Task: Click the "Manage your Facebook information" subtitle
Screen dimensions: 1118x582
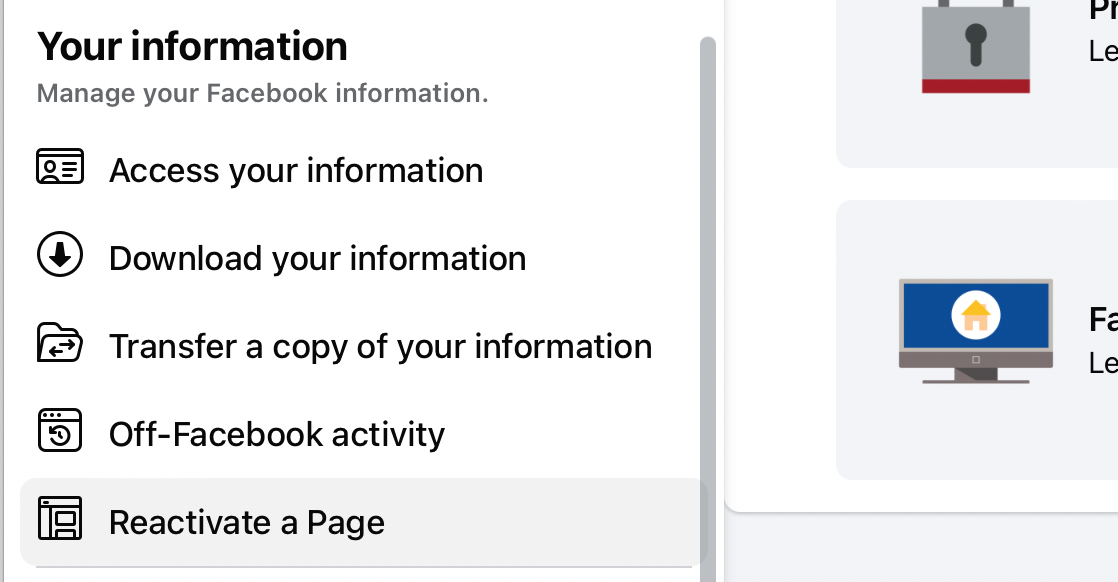Action: [x=262, y=93]
